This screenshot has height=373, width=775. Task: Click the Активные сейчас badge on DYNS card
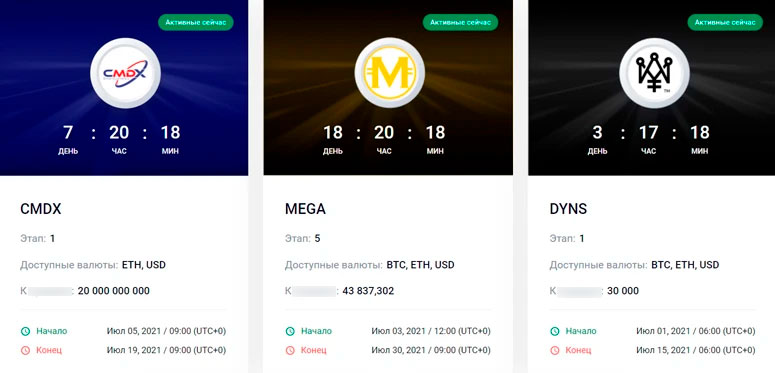coord(725,22)
